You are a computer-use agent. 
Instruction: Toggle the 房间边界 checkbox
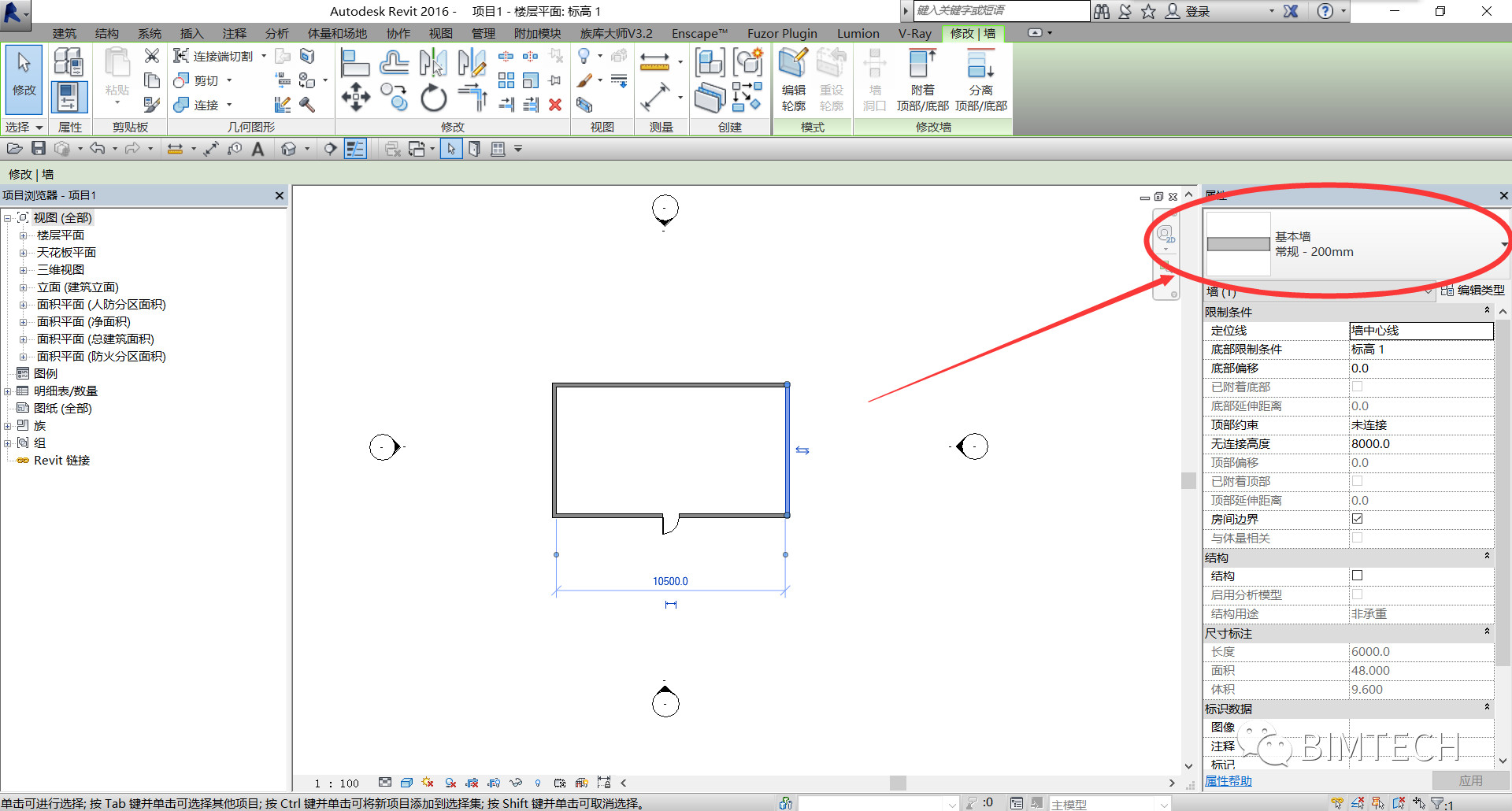coord(1358,519)
